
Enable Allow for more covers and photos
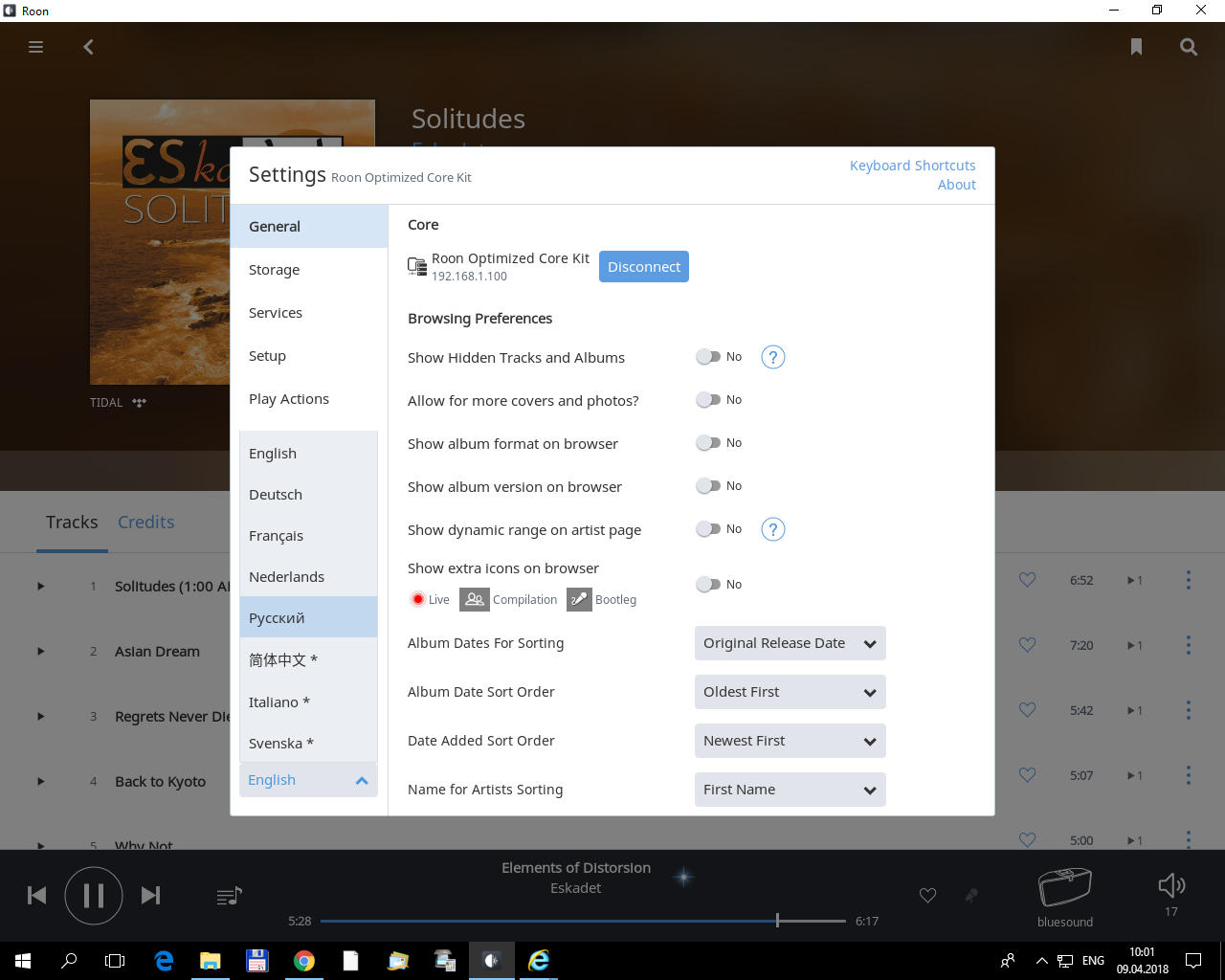(x=708, y=400)
